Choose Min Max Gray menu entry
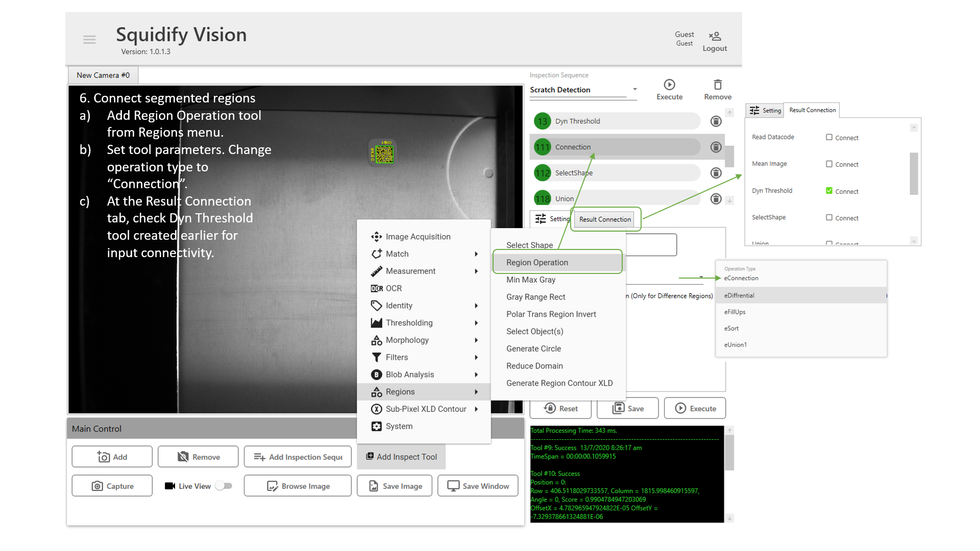Screen dimensions: 980x551 coord(558,280)
